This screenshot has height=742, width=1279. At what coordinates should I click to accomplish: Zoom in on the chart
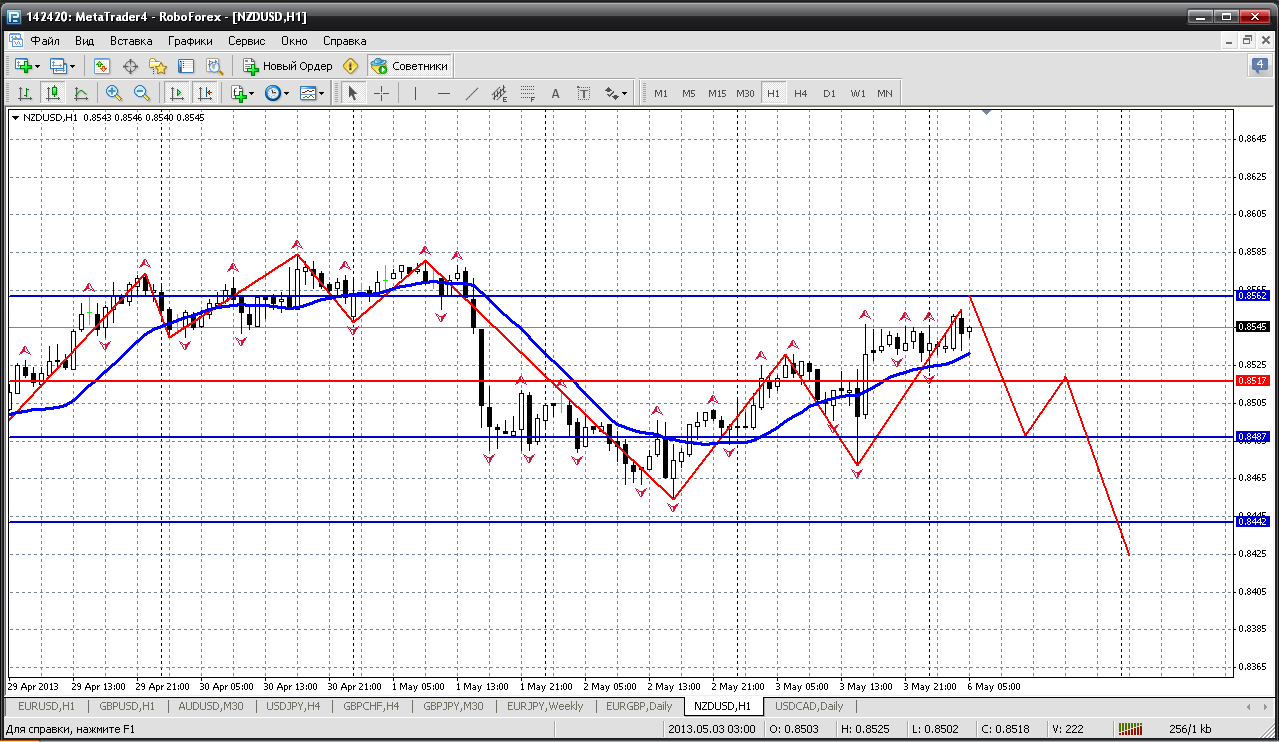[114, 93]
